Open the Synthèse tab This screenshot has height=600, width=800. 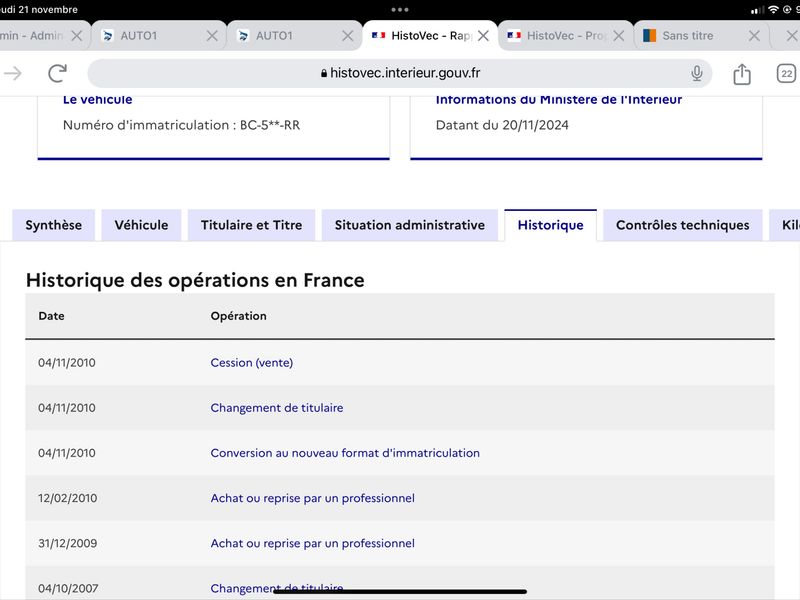pos(54,225)
